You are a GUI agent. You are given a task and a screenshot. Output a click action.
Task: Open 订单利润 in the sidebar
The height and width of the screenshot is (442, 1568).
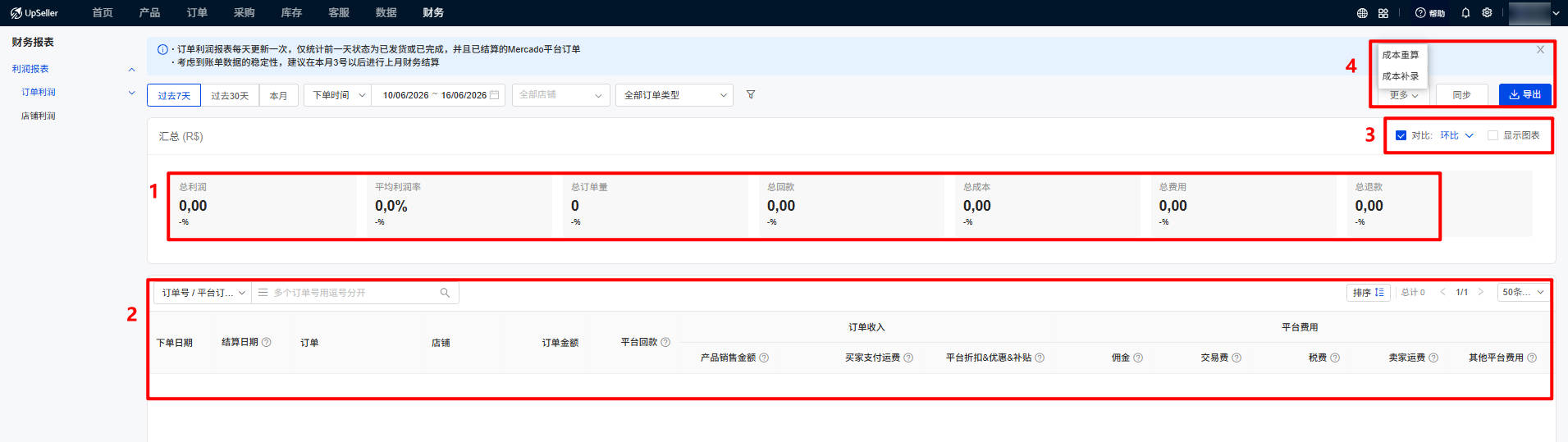click(39, 93)
